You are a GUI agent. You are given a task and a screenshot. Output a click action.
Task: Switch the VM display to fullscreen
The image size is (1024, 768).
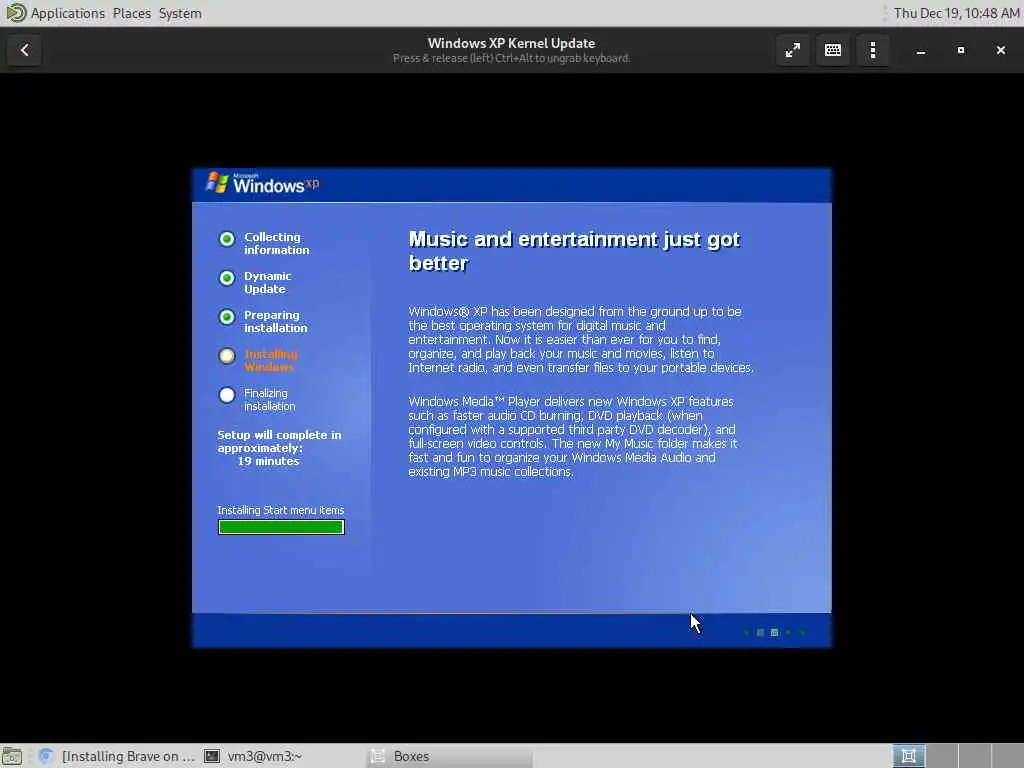[x=792, y=50]
